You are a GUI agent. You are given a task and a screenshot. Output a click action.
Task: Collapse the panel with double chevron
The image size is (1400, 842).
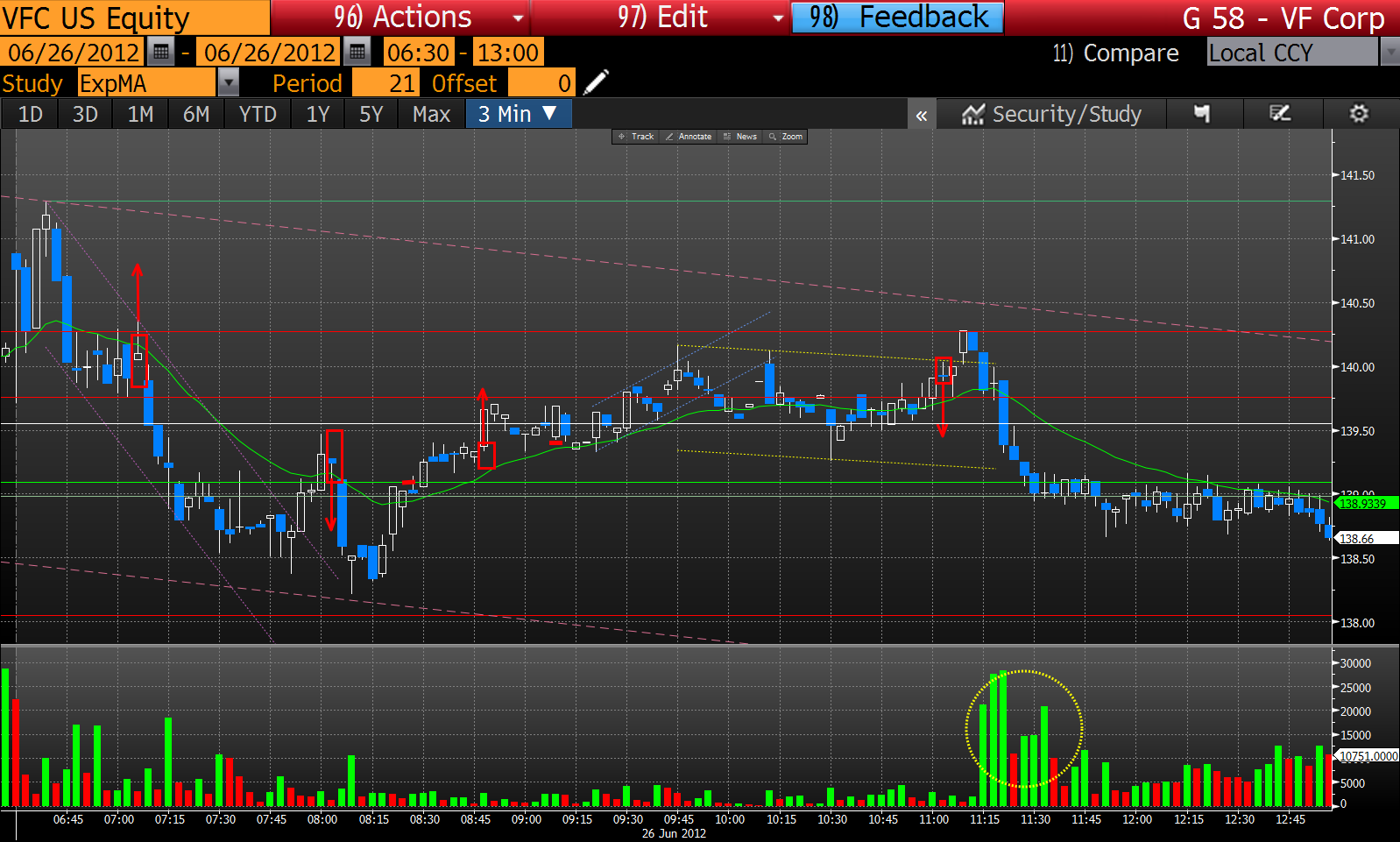(922, 115)
